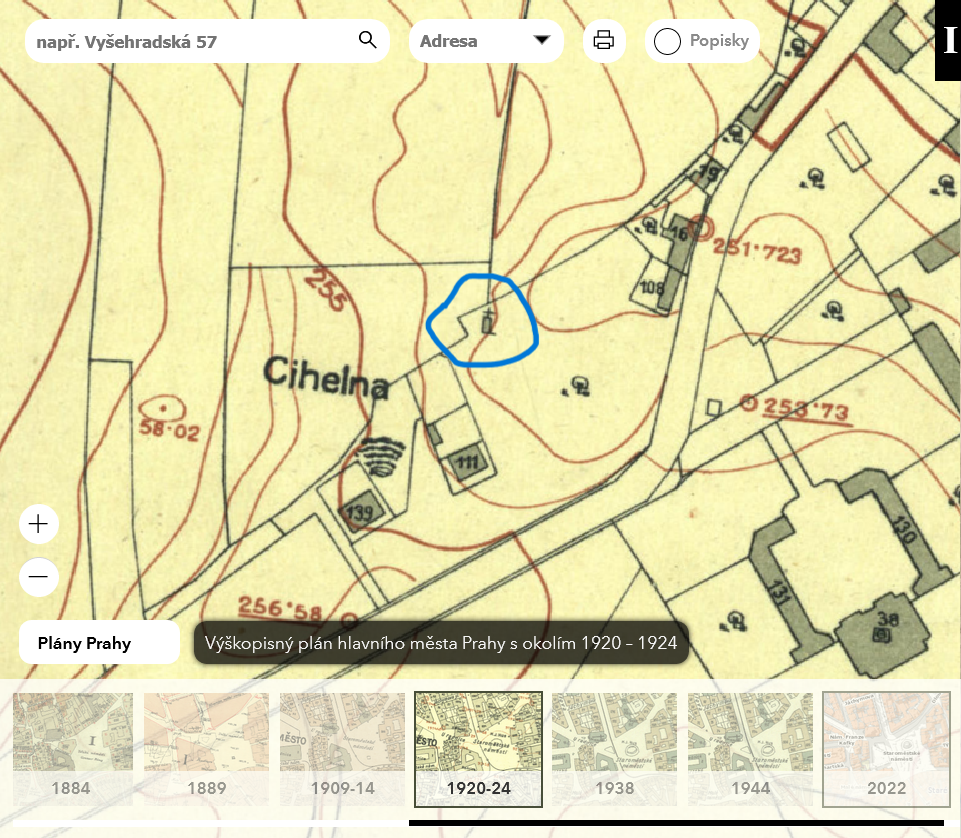Open the print map button
Image resolution: width=961 pixels, height=838 pixels.
point(604,41)
